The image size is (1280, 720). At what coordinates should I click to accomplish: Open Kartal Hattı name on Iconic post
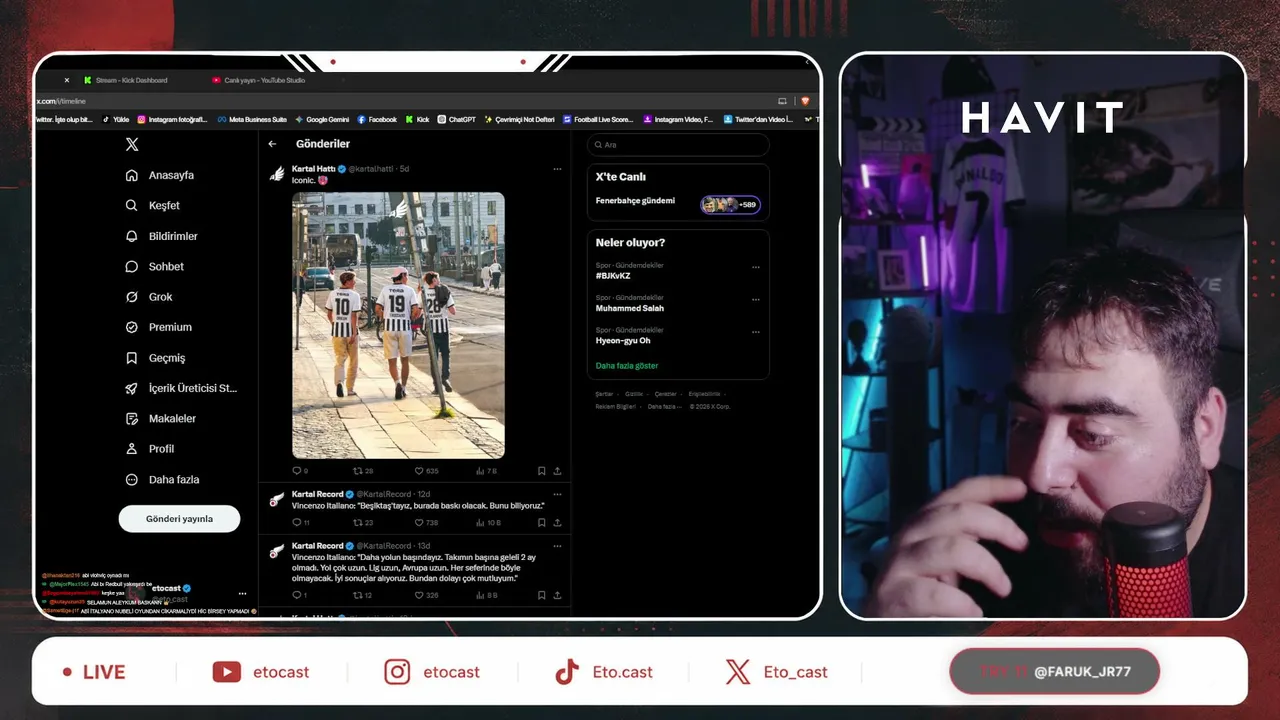click(313, 169)
